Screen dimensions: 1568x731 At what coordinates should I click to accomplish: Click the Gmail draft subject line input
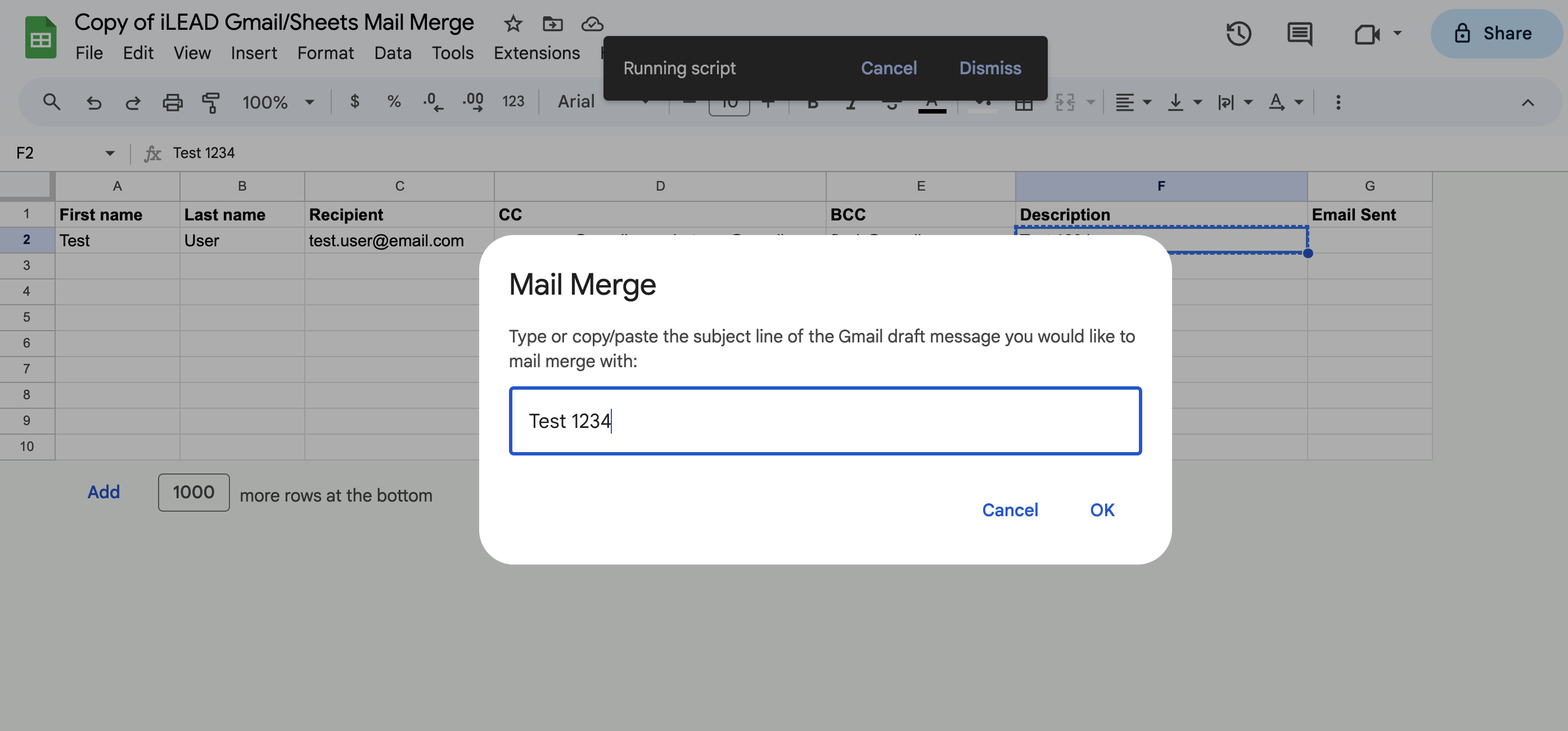click(825, 421)
